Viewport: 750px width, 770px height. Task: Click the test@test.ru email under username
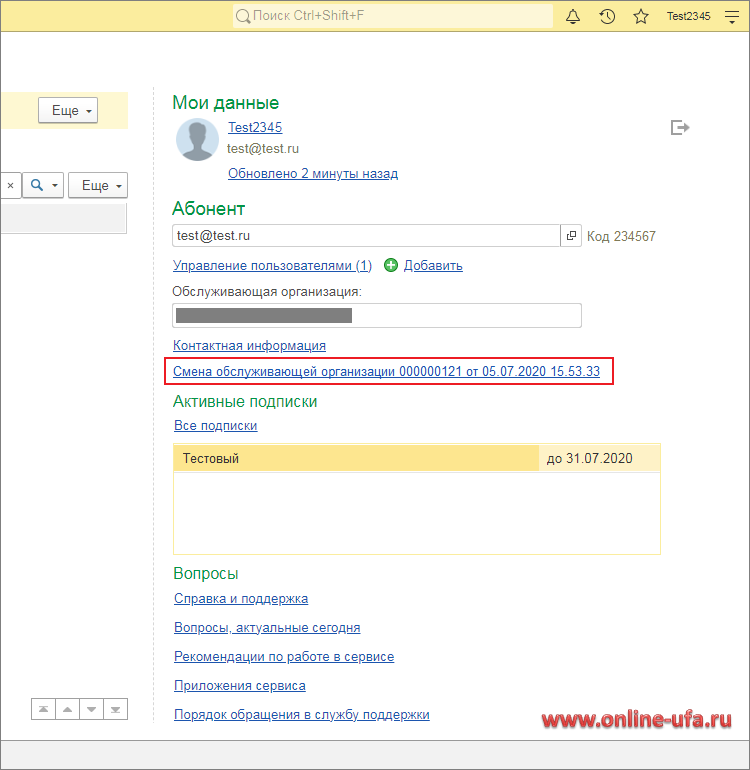[x=263, y=148]
